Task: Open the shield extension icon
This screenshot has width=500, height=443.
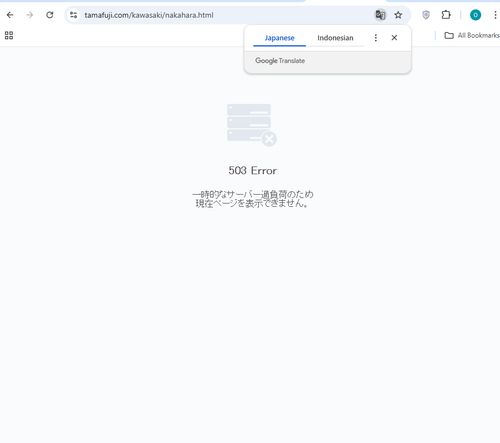Action: (x=426, y=15)
